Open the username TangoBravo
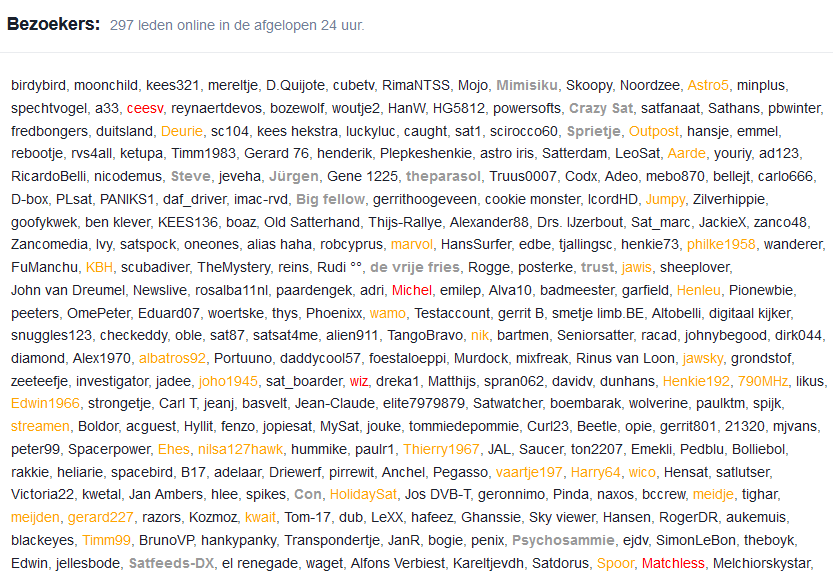 coord(424,336)
